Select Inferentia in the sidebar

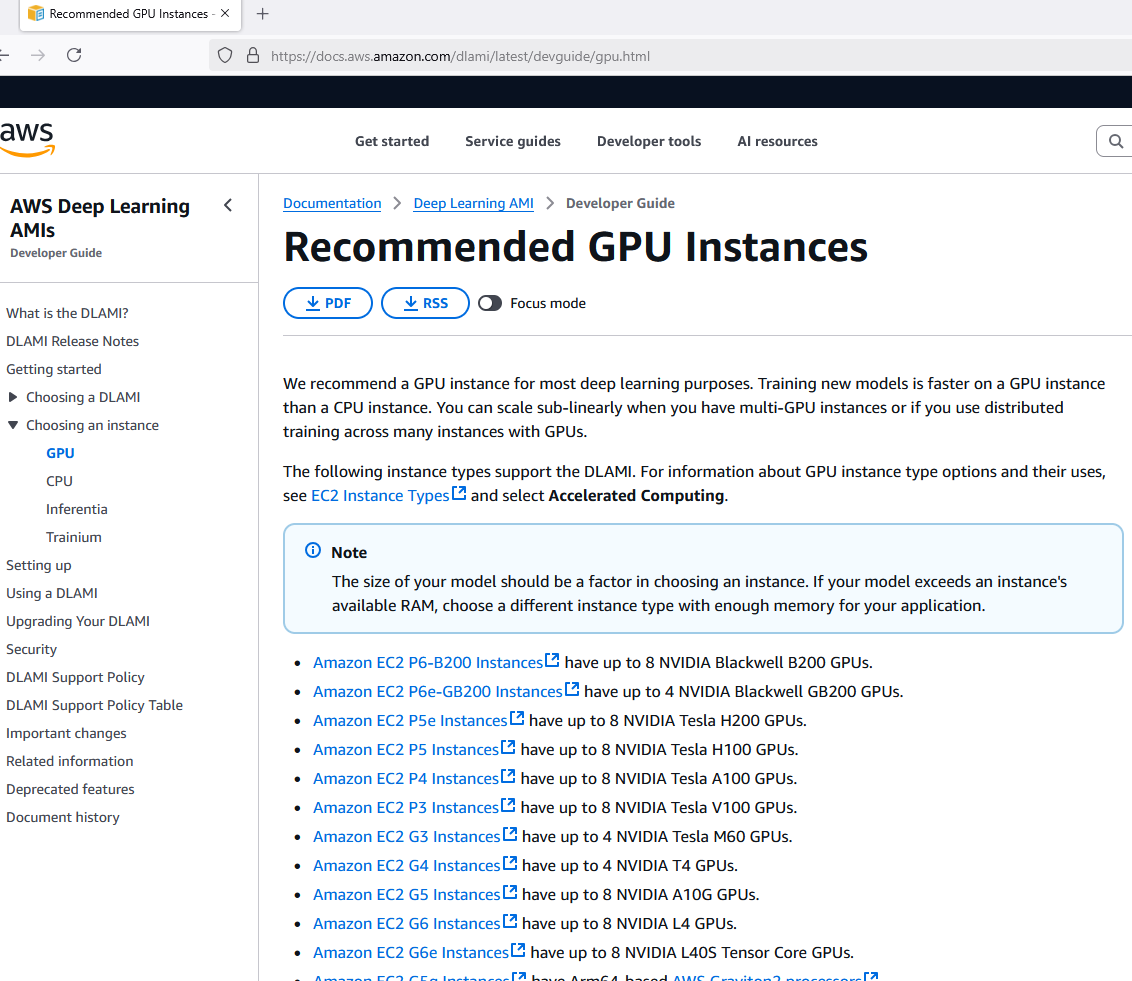point(76,509)
